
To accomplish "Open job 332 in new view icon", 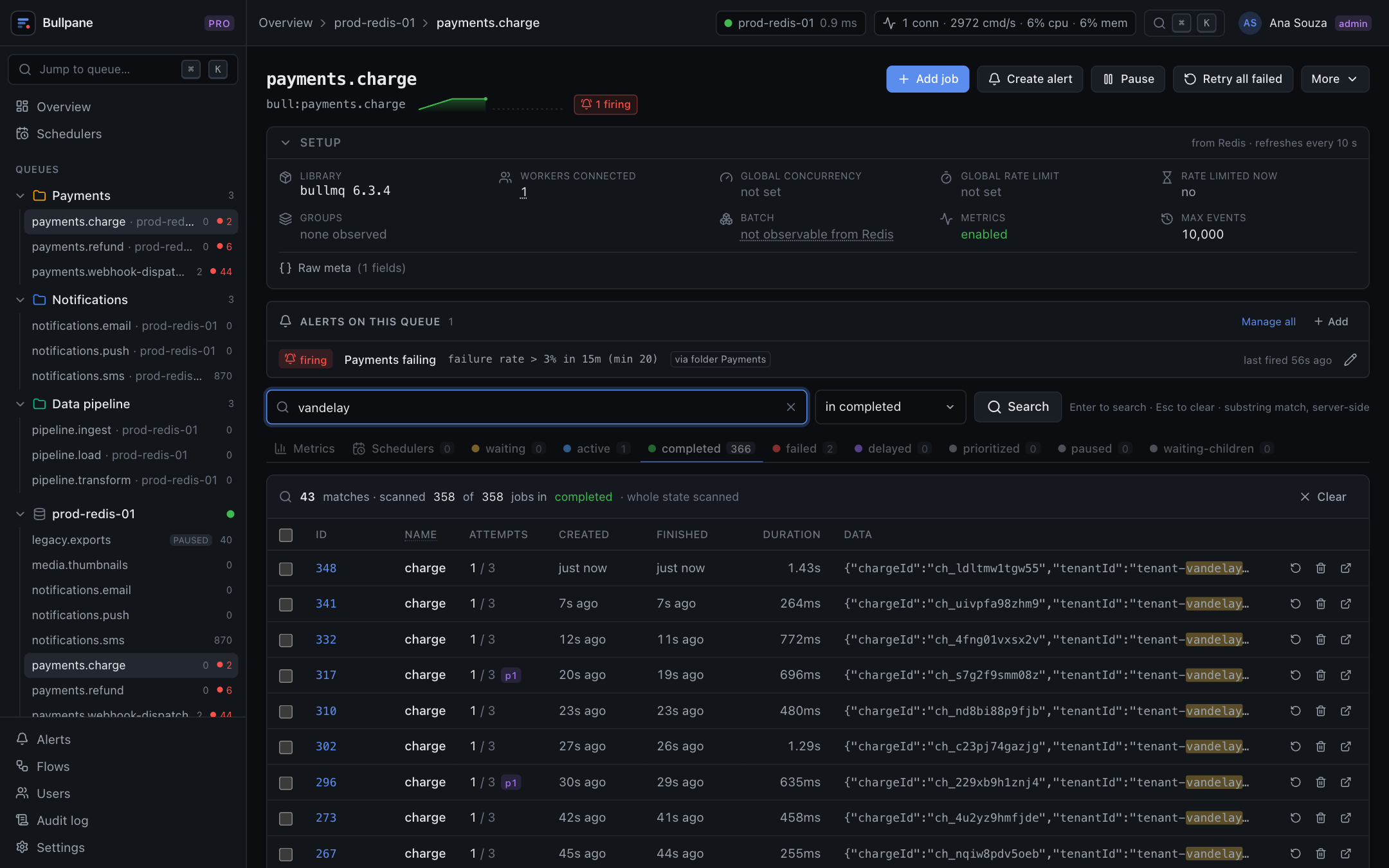I will click(x=1346, y=640).
